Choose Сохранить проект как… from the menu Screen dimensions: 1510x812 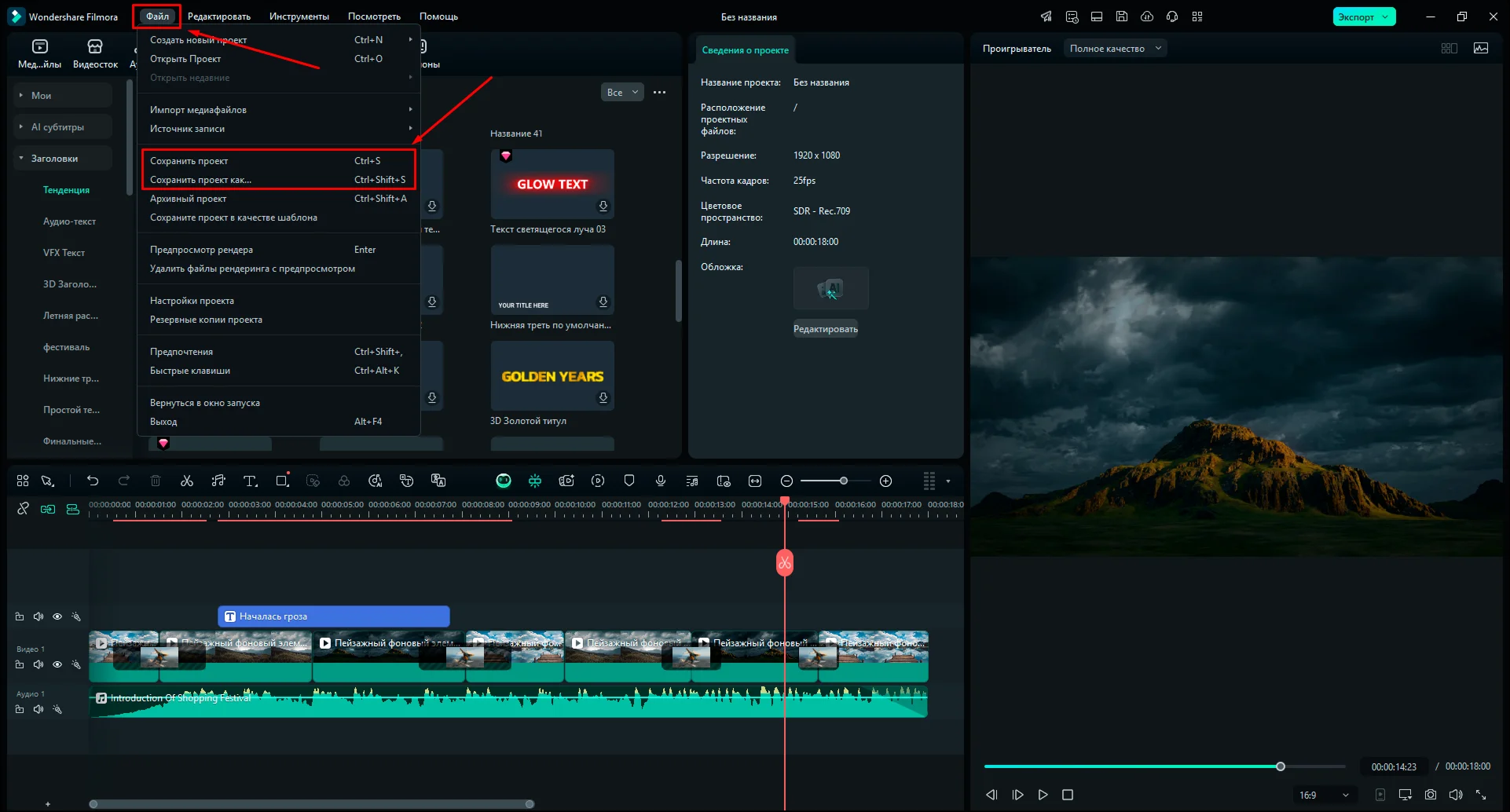click(x=200, y=180)
